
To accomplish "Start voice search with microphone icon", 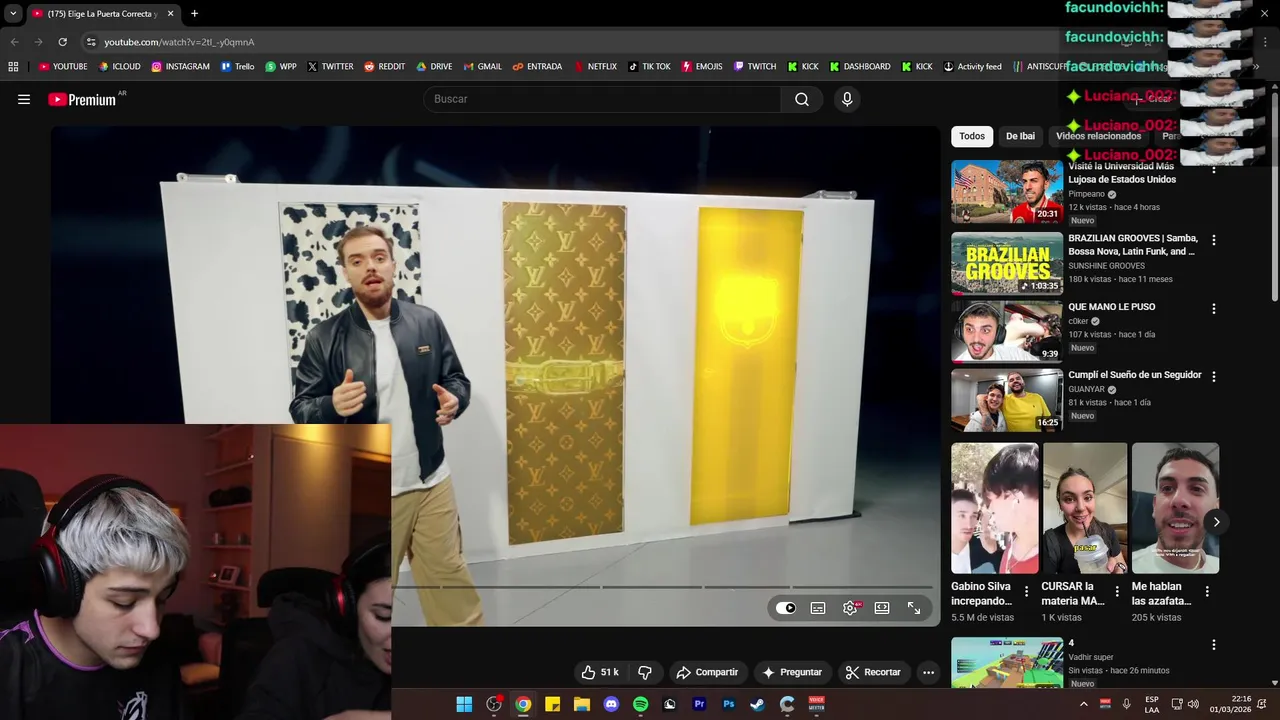I will (x=847, y=99).
